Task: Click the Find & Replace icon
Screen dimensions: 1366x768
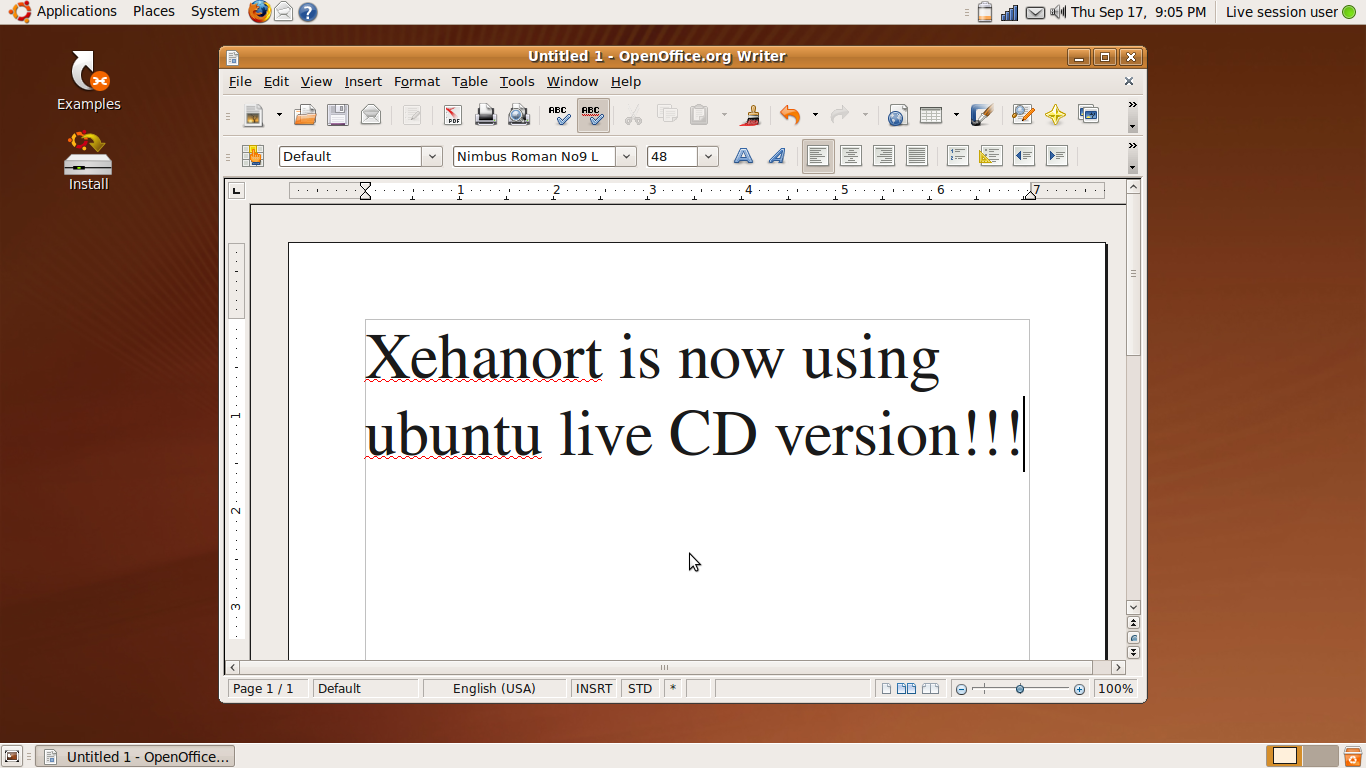Action: click(1022, 115)
